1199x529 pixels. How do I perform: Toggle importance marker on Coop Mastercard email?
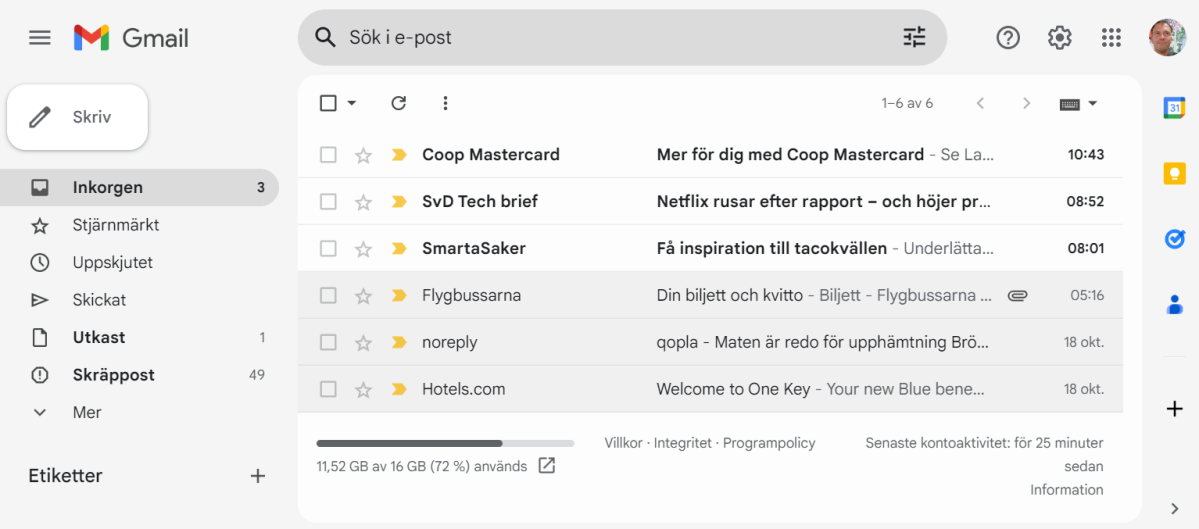[x=399, y=155]
